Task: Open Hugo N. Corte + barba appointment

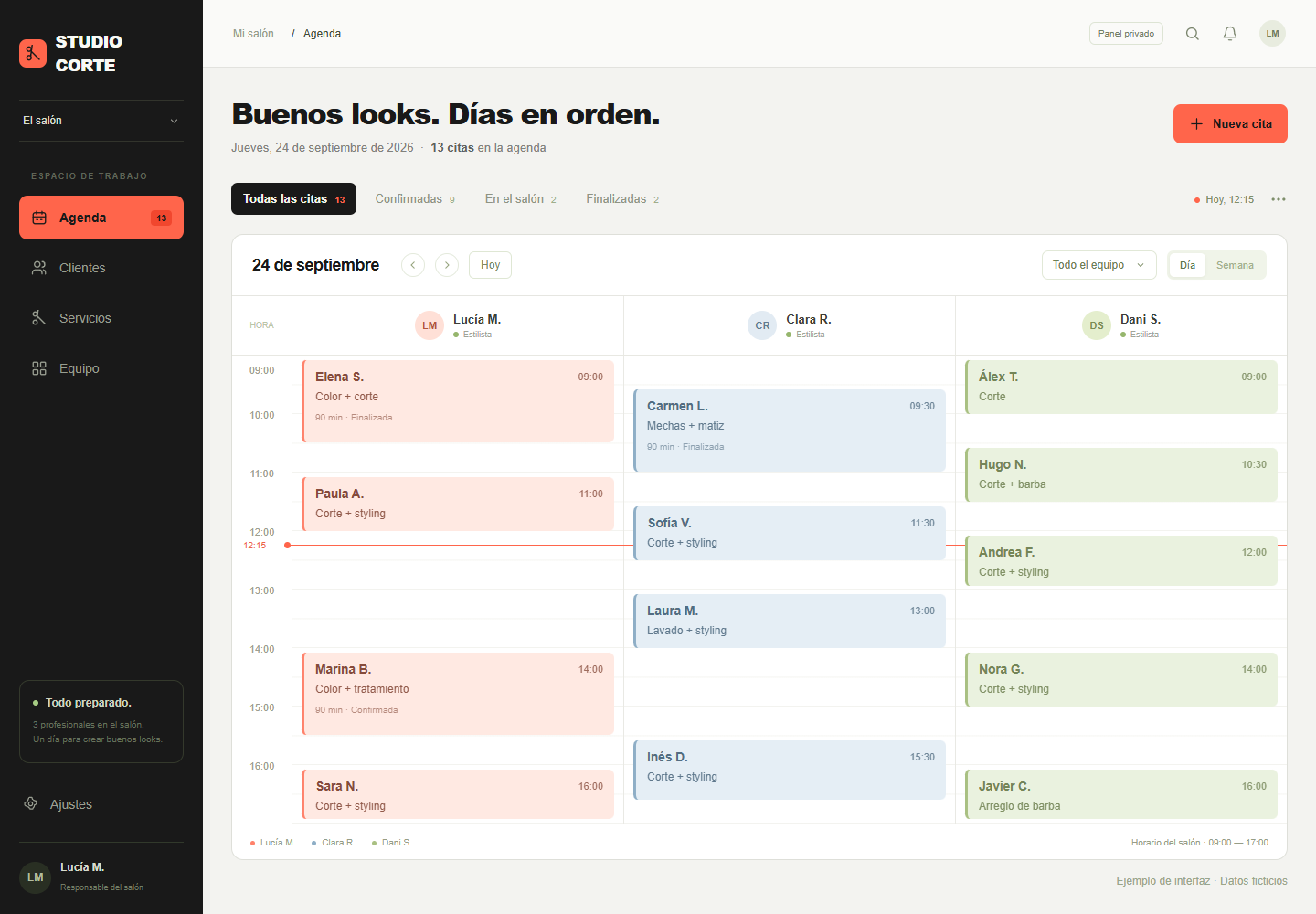Action: [1121, 474]
